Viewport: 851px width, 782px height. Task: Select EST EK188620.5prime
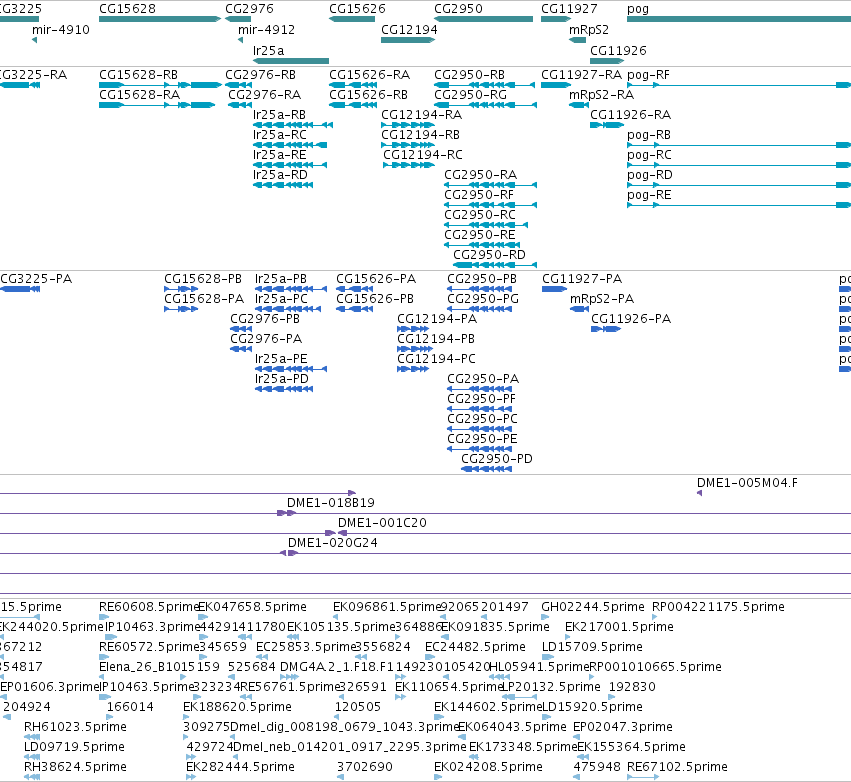pyautogui.click(x=237, y=707)
